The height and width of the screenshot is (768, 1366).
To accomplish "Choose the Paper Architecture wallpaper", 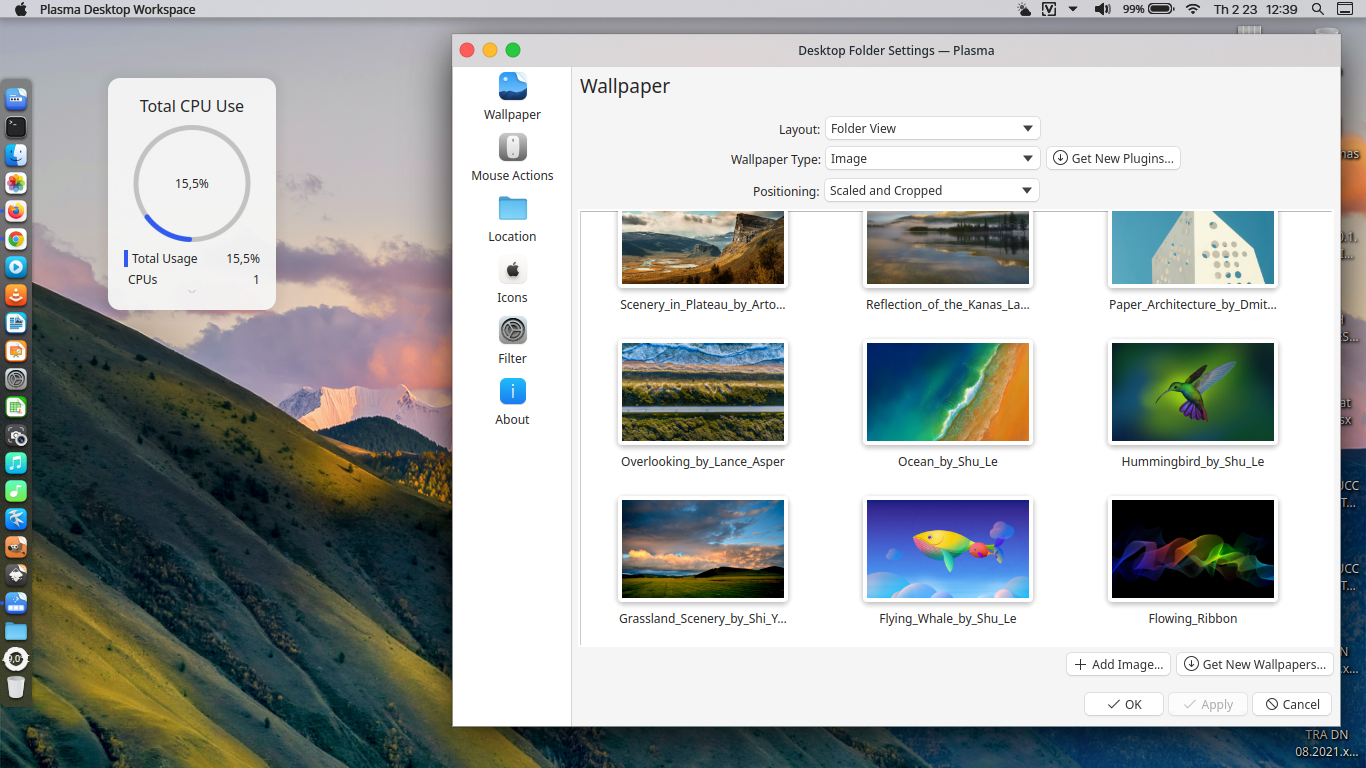I will [x=1193, y=248].
